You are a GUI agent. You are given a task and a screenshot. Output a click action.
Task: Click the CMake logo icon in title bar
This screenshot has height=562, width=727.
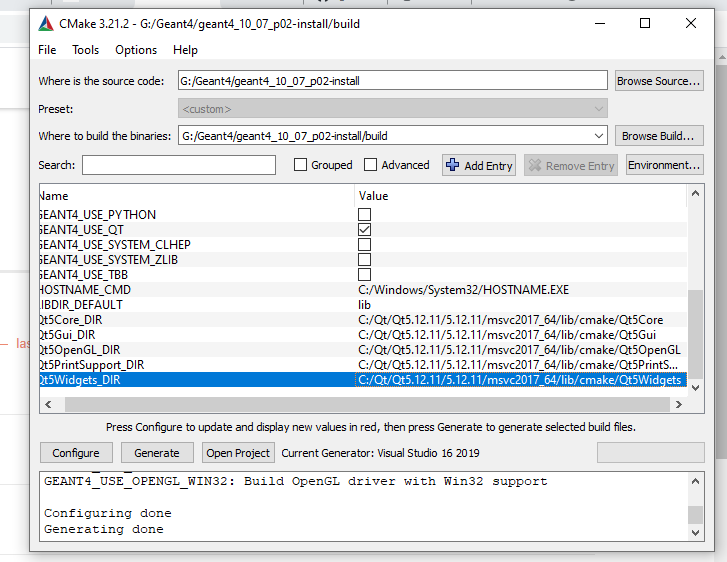click(x=46, y=24)
